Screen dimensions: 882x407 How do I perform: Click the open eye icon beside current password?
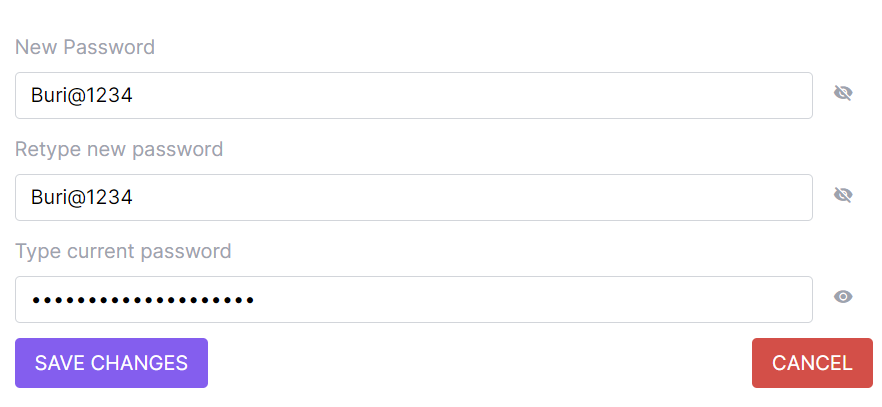tap(843, 297)
